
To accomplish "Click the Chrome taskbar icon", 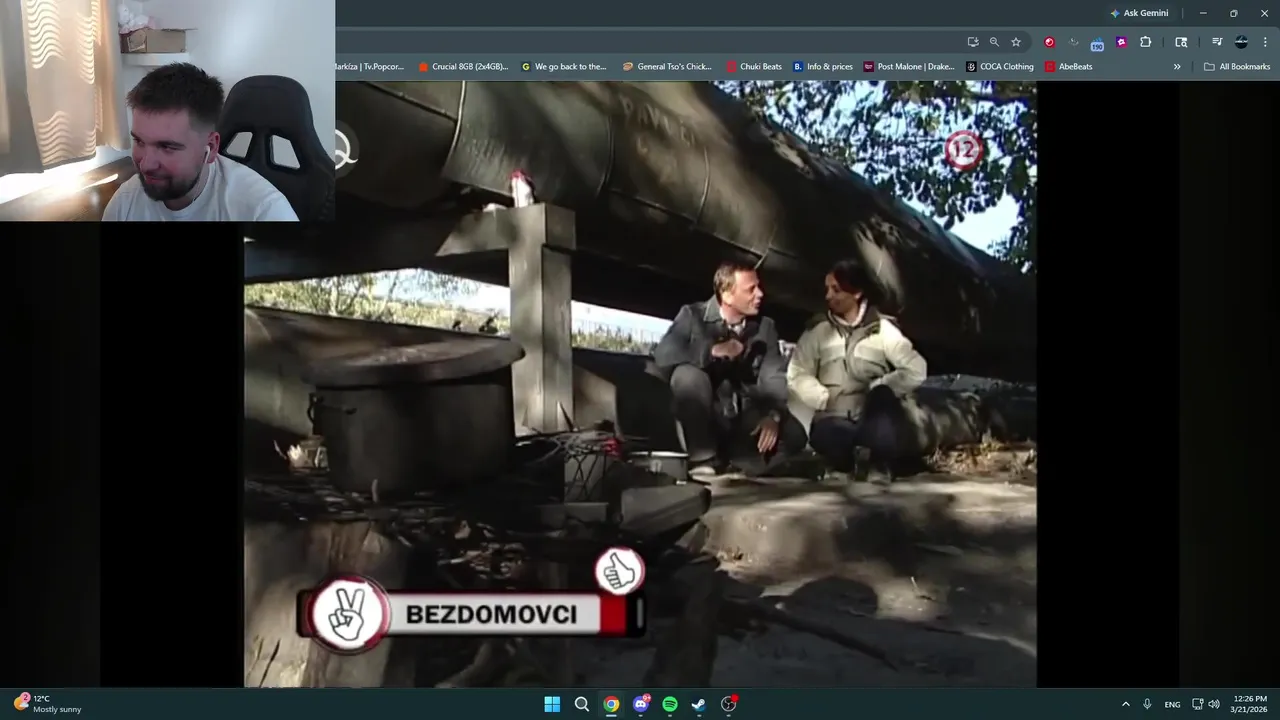I will click(x=611, y=704).
